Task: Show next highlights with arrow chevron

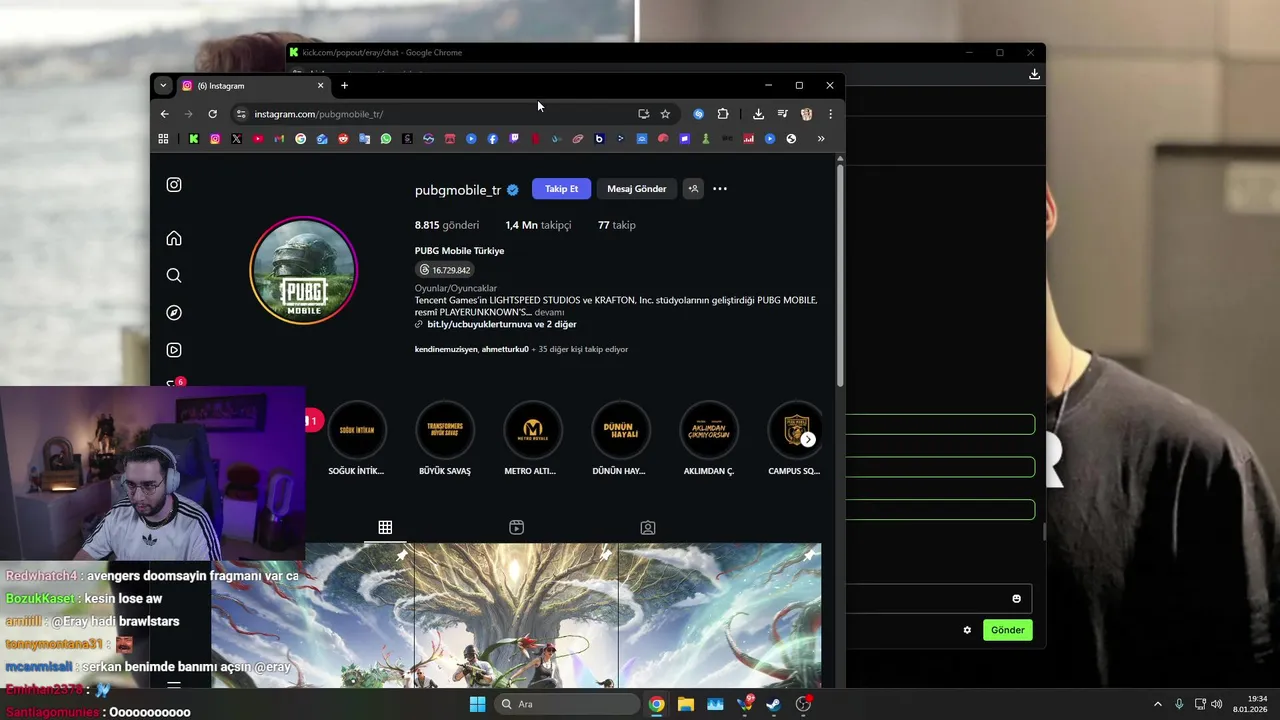Action: point(808,439)
